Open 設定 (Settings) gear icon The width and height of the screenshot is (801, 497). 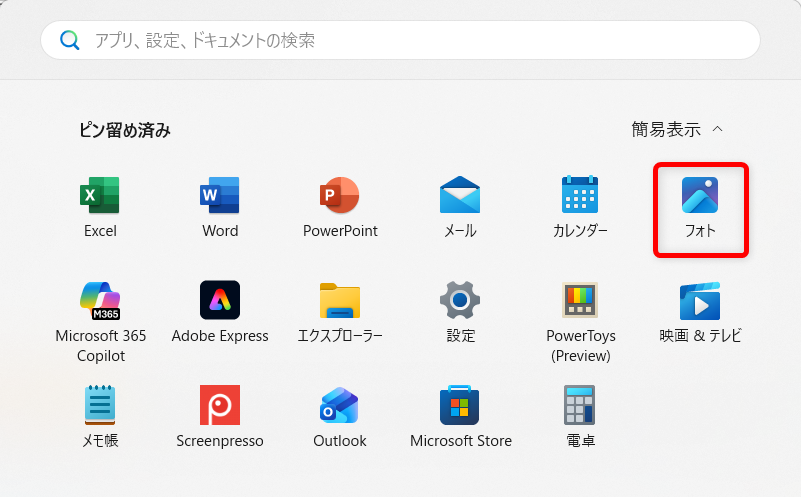[460, 312]
